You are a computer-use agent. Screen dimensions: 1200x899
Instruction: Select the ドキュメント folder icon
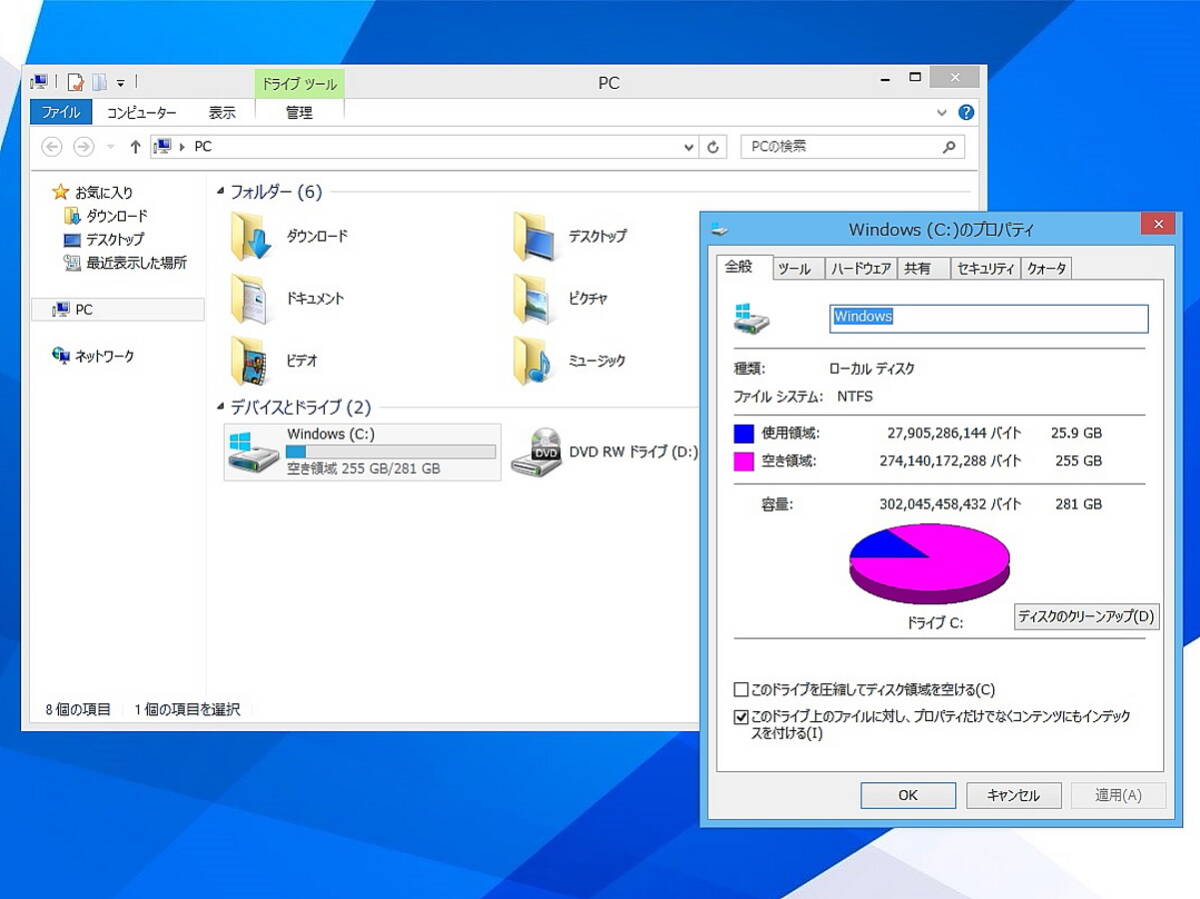click(251, 298)
